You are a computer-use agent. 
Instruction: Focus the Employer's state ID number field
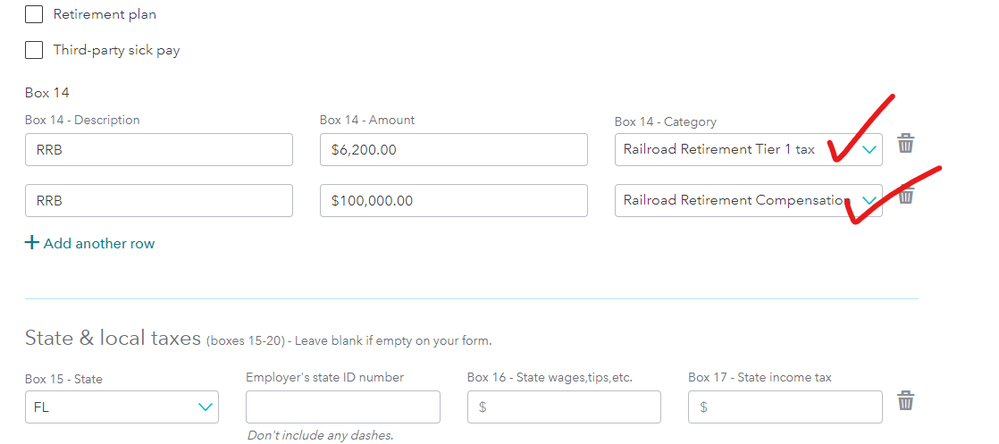342,407
